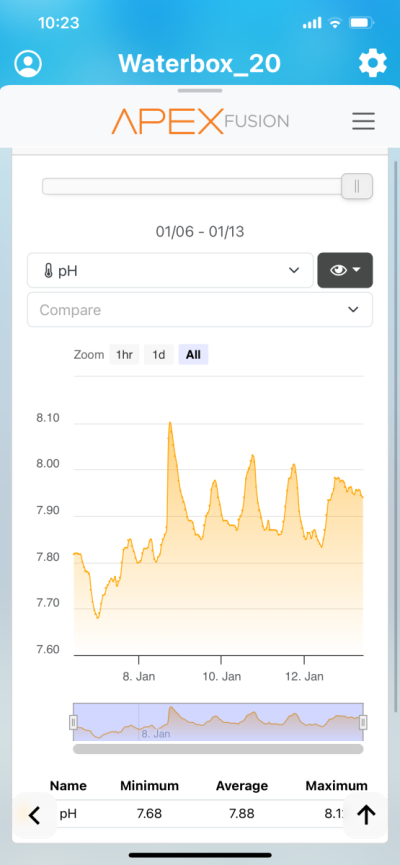Click the Apex Fusion logo
This screenshot has width=400, height=865.
pyautogui.click(x=200, y=121)
